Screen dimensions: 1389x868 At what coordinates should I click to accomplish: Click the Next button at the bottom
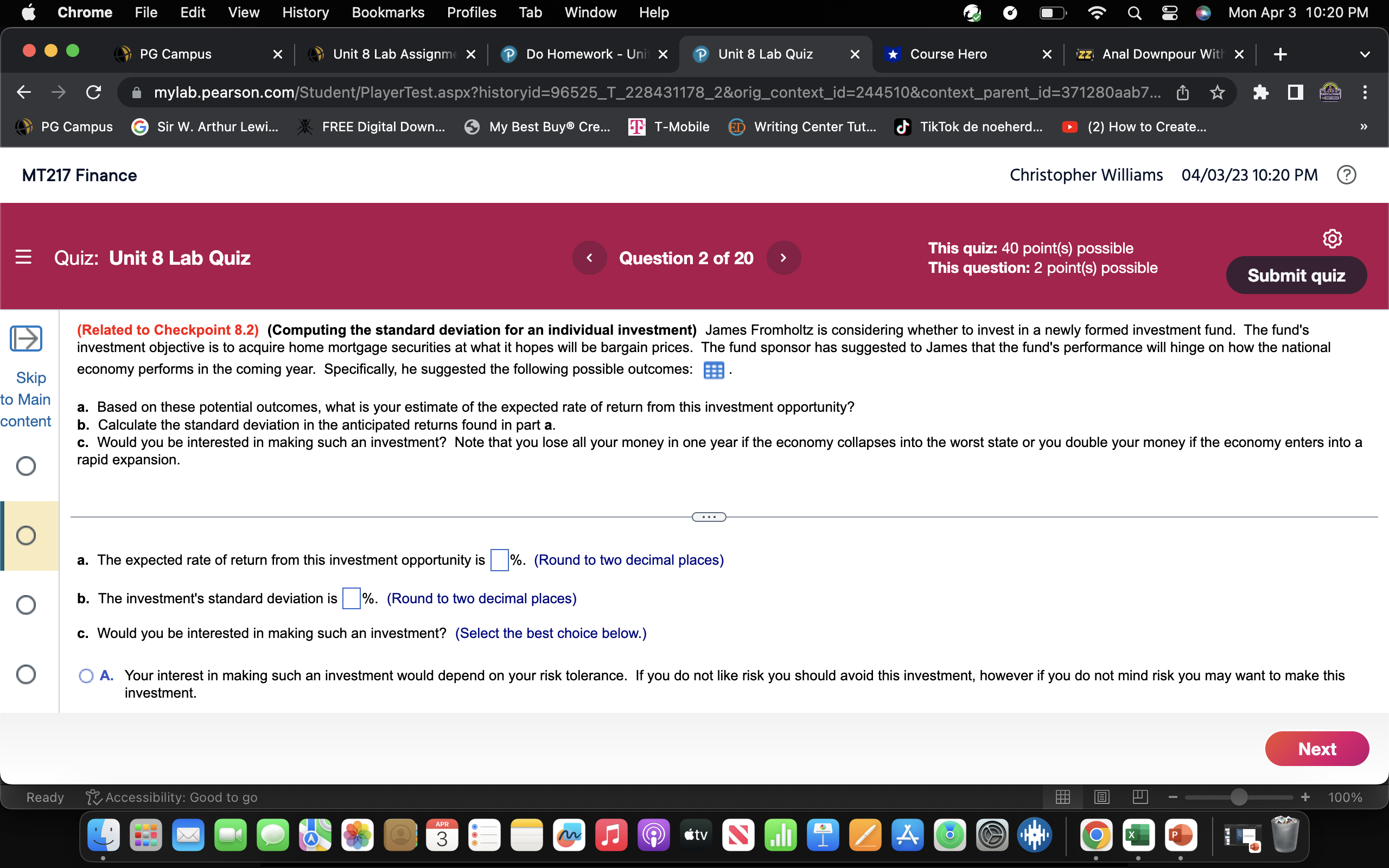pos(1317,748)
